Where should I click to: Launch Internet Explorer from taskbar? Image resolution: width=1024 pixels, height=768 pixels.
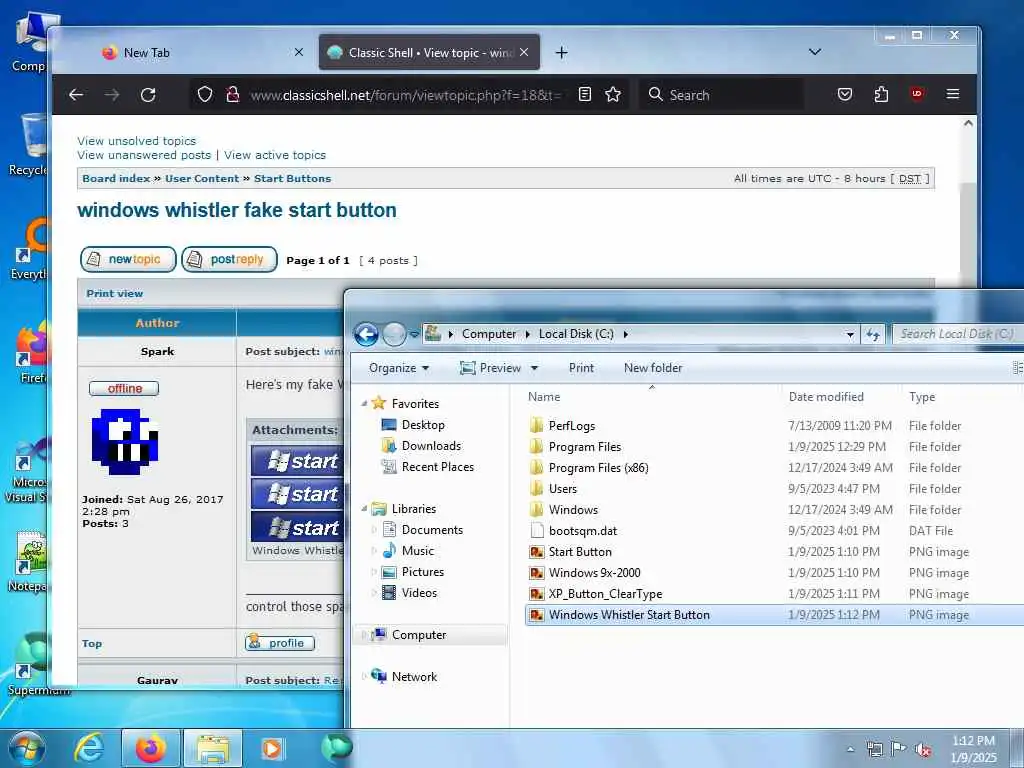point(88,748)
